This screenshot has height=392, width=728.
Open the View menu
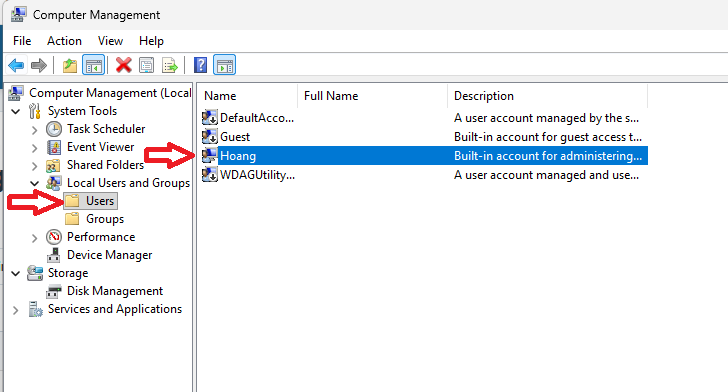pyautogui.click(x=110, y=41)
